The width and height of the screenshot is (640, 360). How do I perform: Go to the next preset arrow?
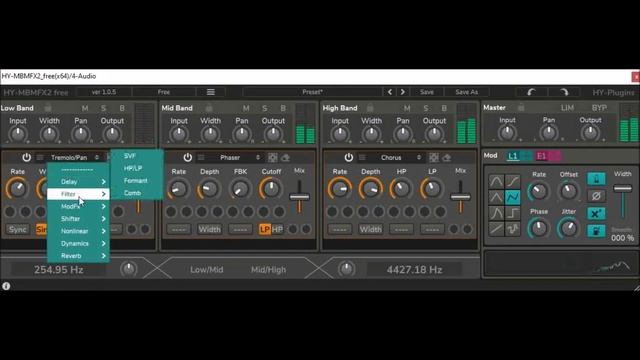pyautogui.click(x=403, y=92)
